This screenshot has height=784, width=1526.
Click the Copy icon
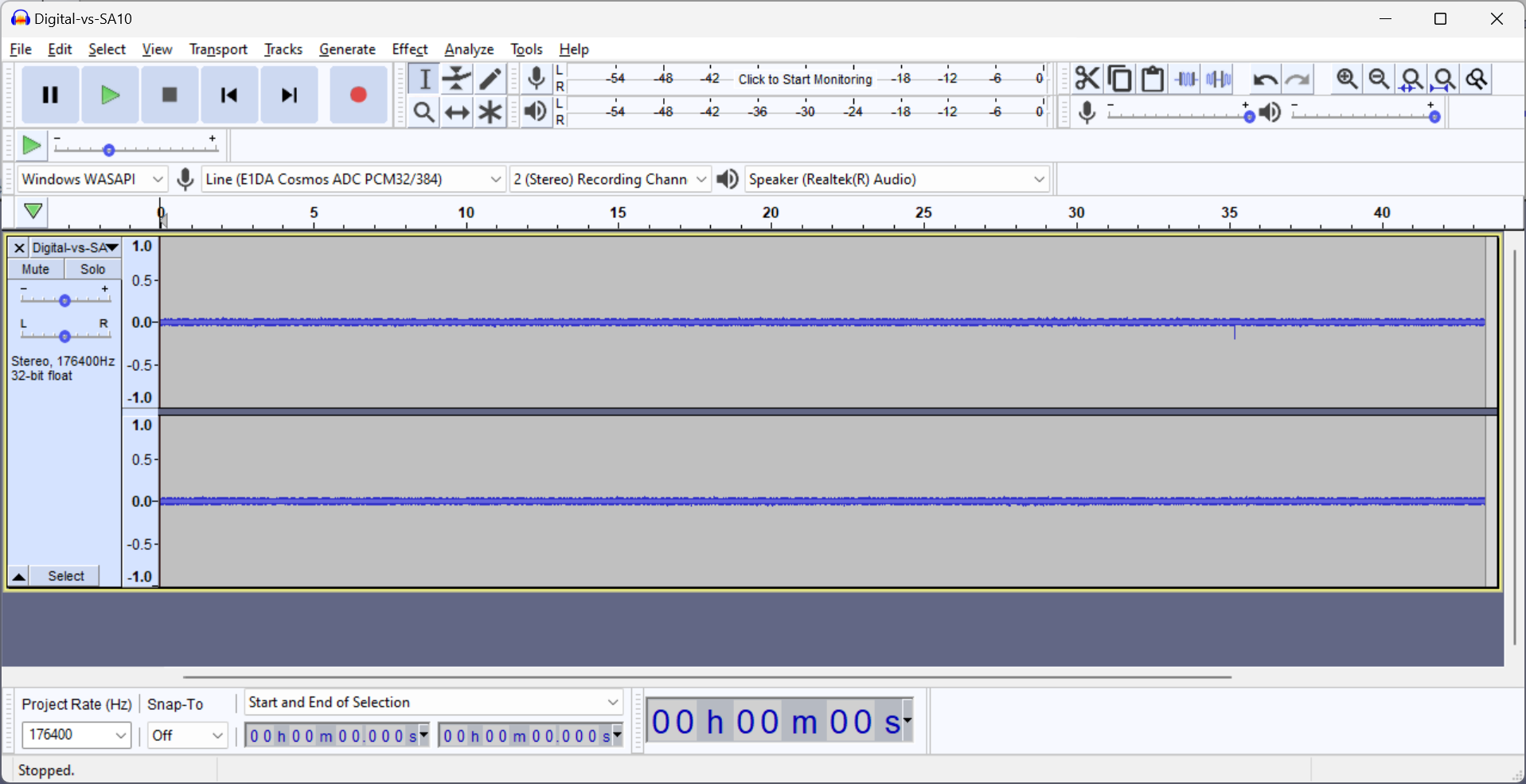coord(1120,79)
